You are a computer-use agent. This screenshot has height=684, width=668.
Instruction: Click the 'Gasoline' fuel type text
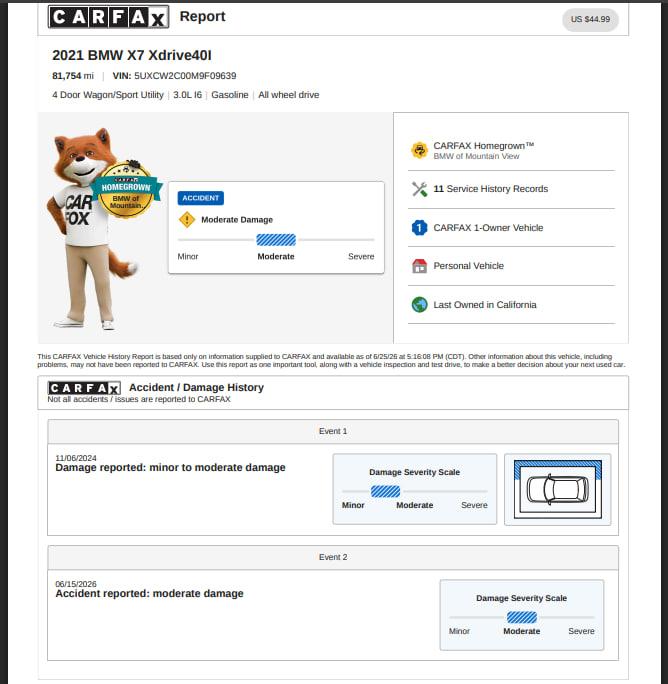click(230, 95)
